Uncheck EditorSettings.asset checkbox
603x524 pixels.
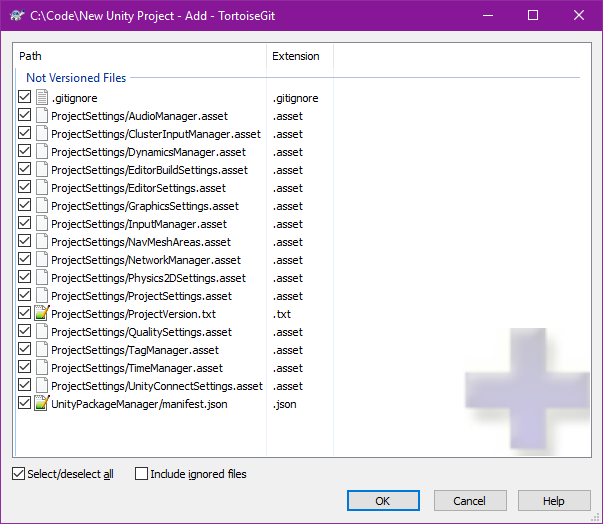point(24,186)
